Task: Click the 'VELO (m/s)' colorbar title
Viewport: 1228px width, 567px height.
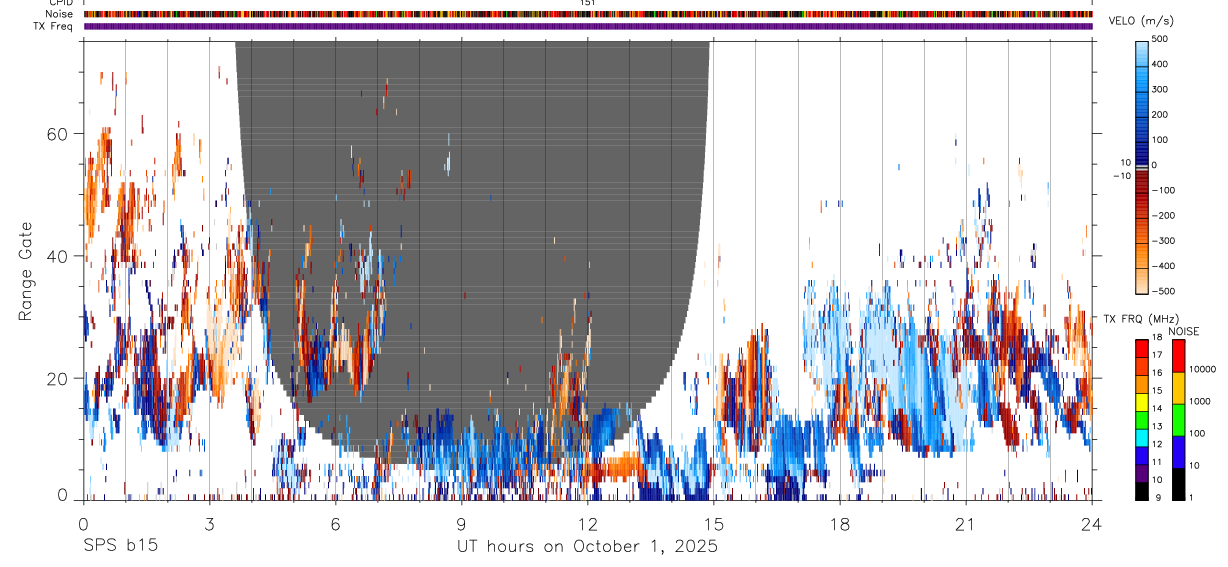Action: coord(1141,23)
